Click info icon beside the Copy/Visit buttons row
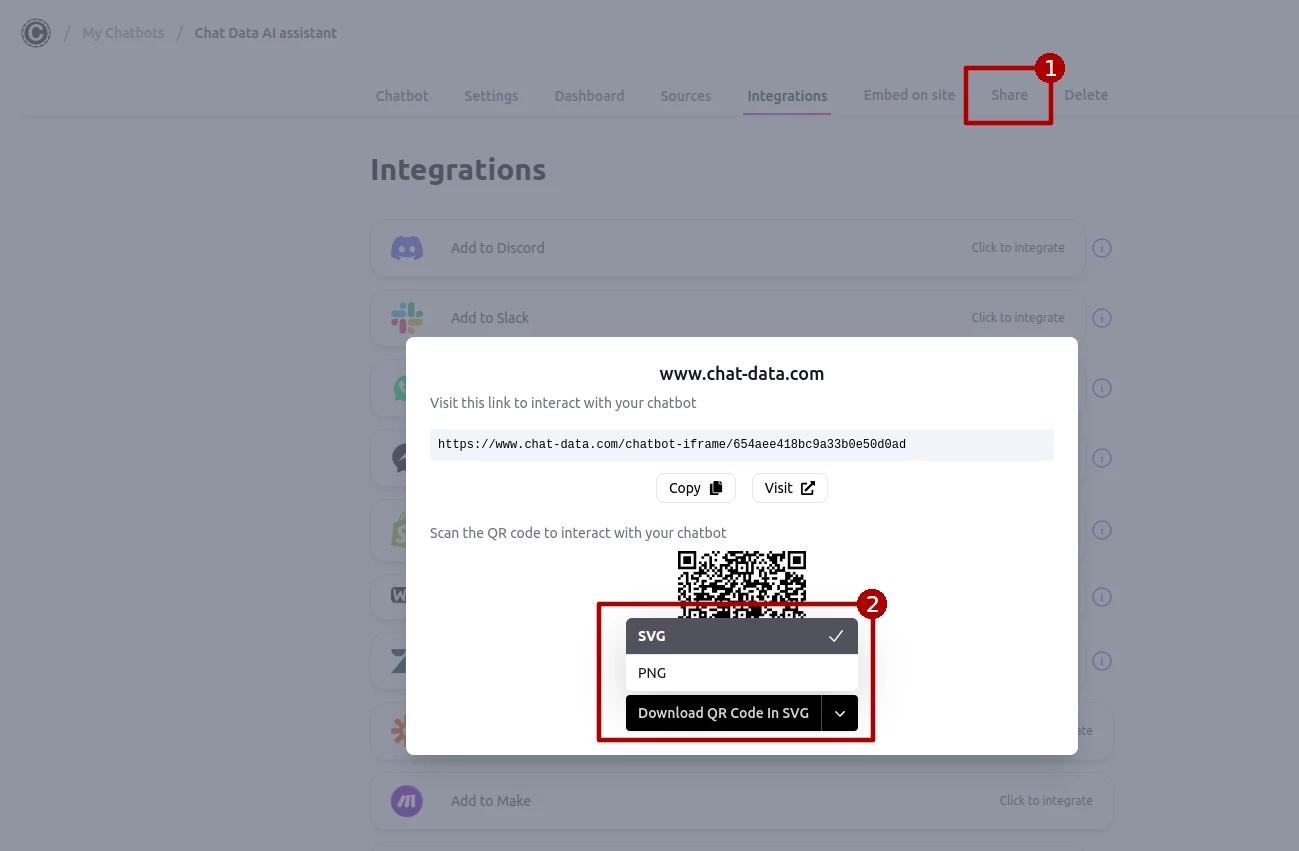Viewport: 1299px width, 851px height. point(1102,458)
